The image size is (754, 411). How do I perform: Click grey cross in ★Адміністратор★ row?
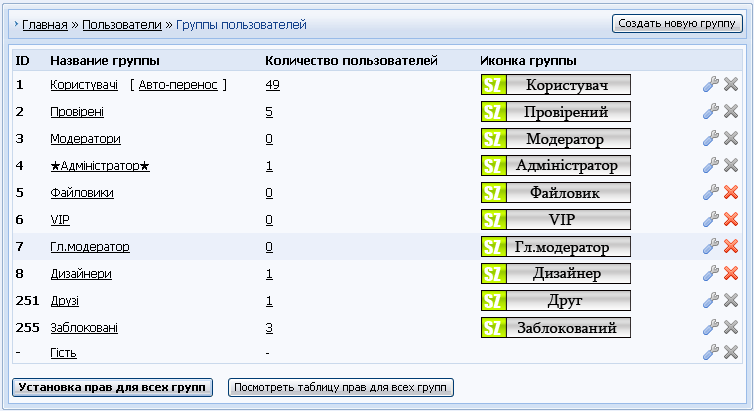coord(731,165)
